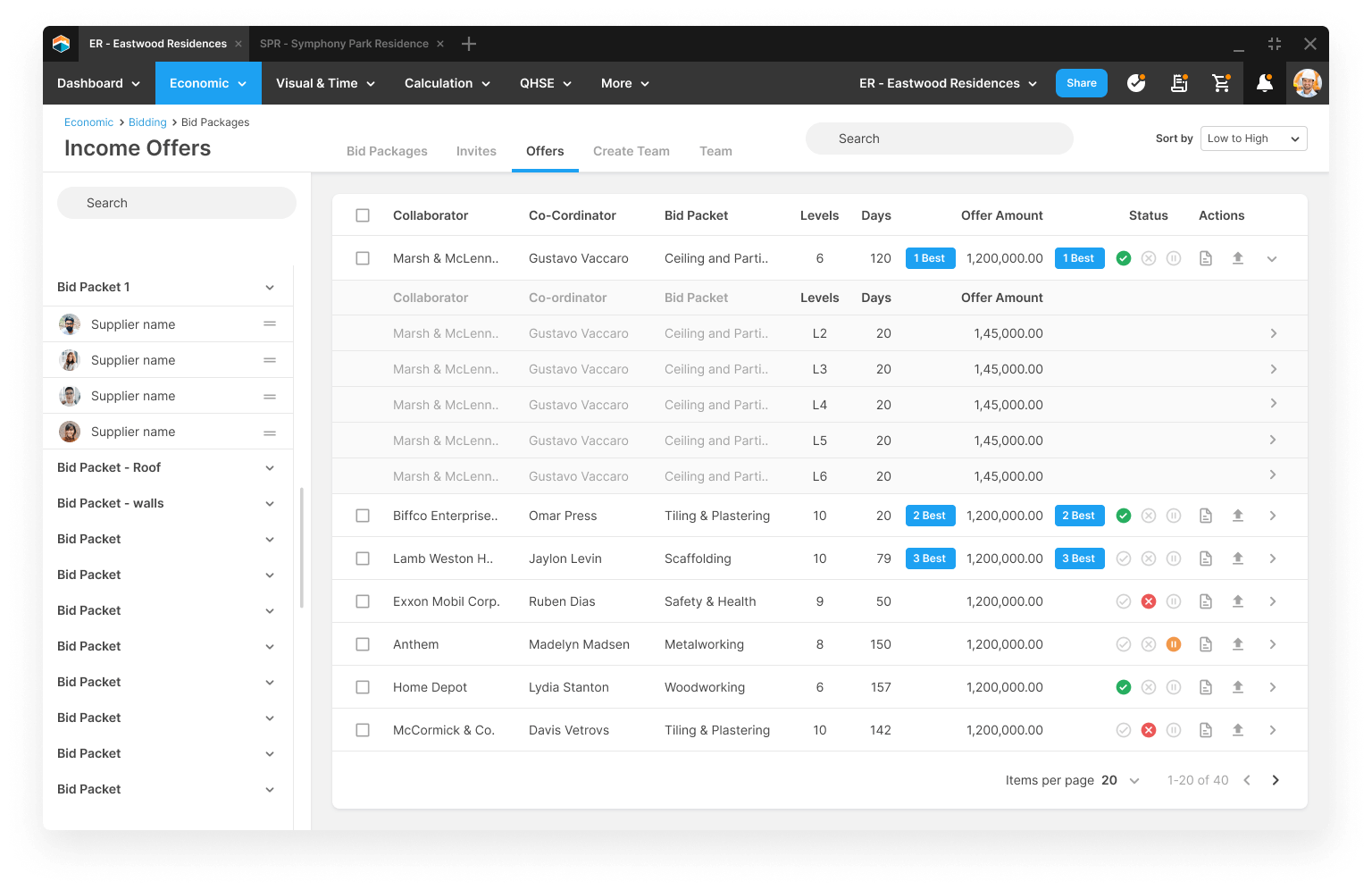Image resolution: width=1372 pixels, height=890 pixels.
Task: Open the shopping cart icon
Action: [1221, 83]
